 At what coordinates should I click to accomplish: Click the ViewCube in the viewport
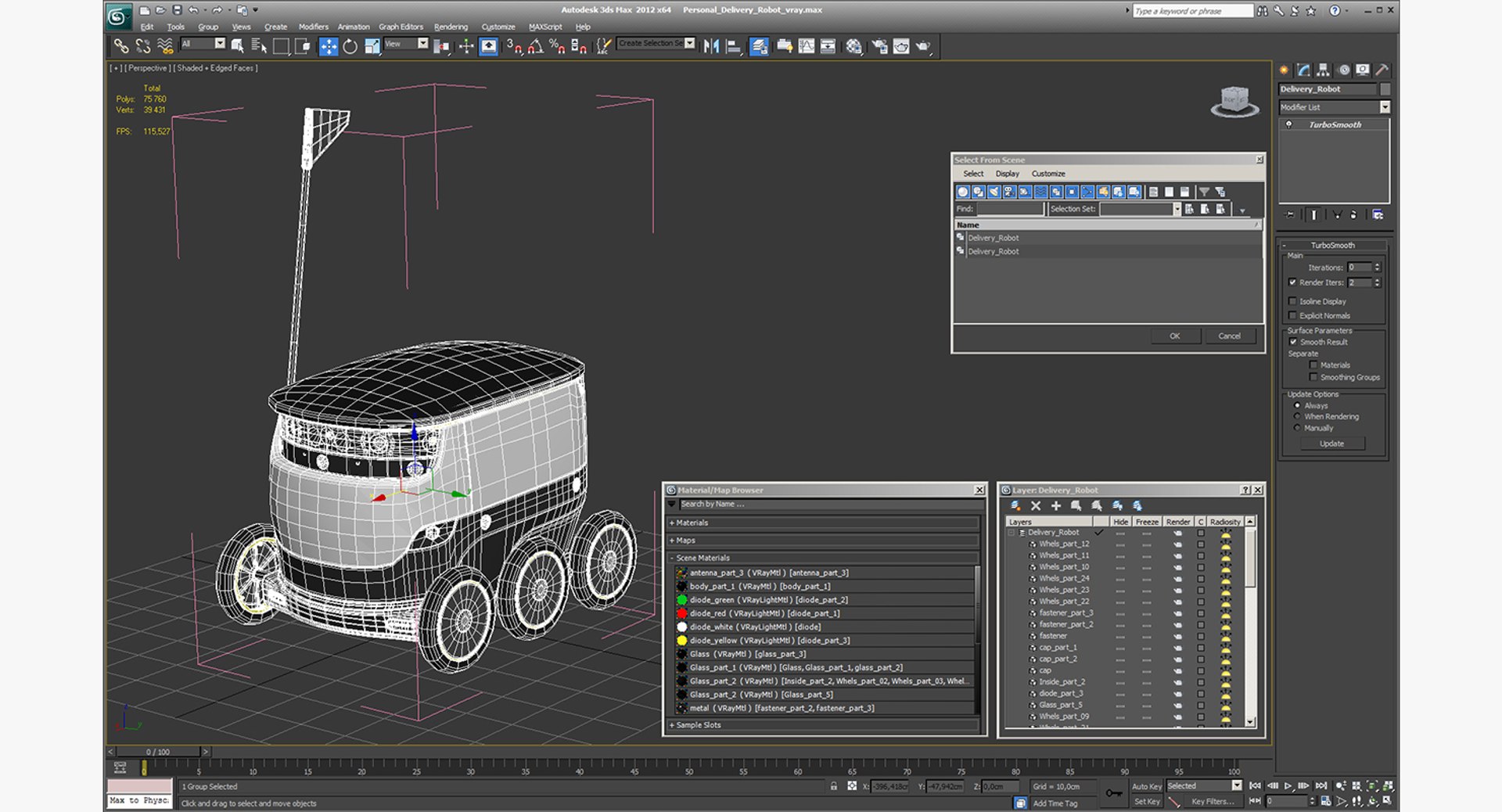pos(1234,101)
